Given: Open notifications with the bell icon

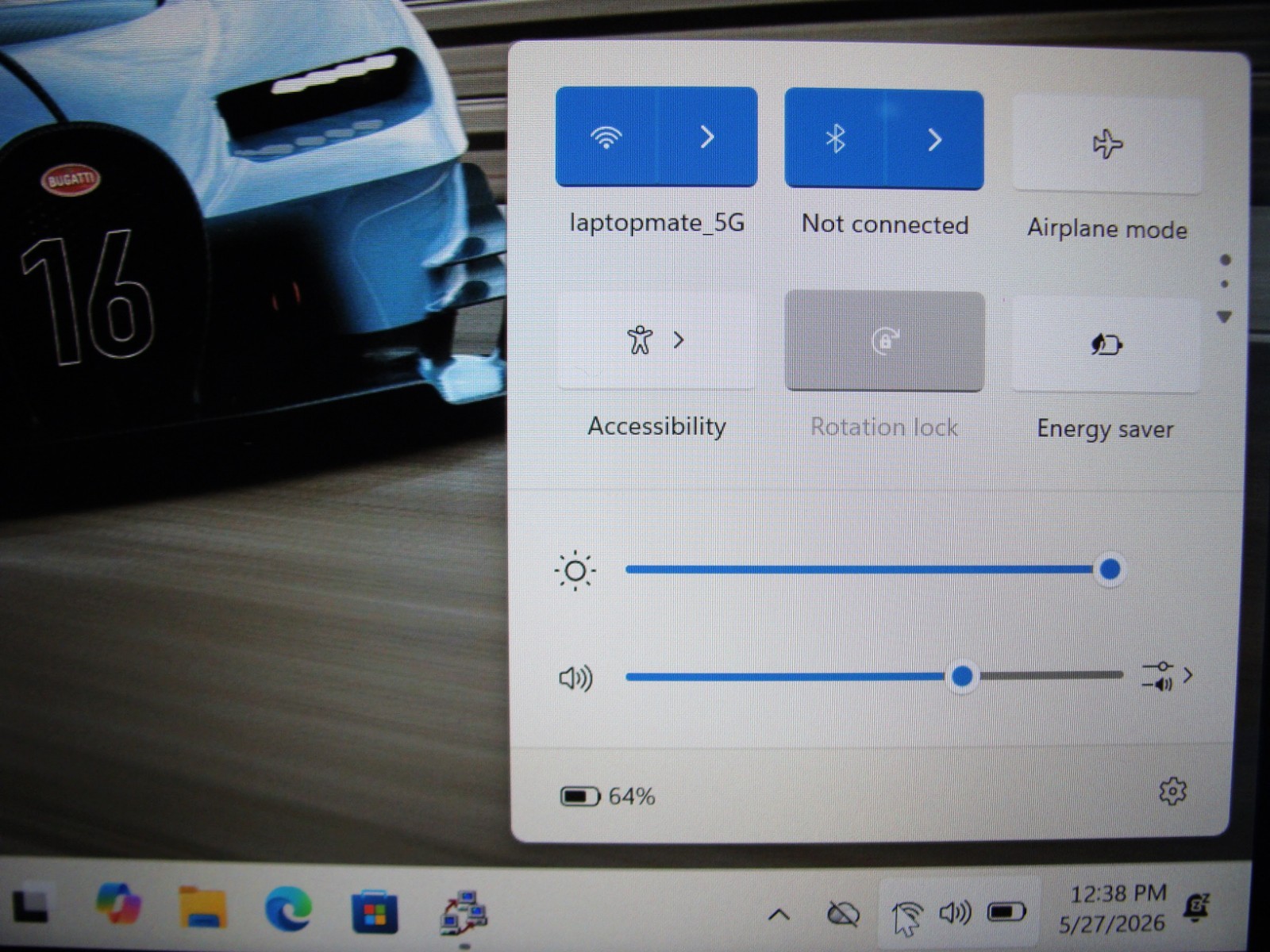Looking at the screenshot, I should click(1195, 908).
